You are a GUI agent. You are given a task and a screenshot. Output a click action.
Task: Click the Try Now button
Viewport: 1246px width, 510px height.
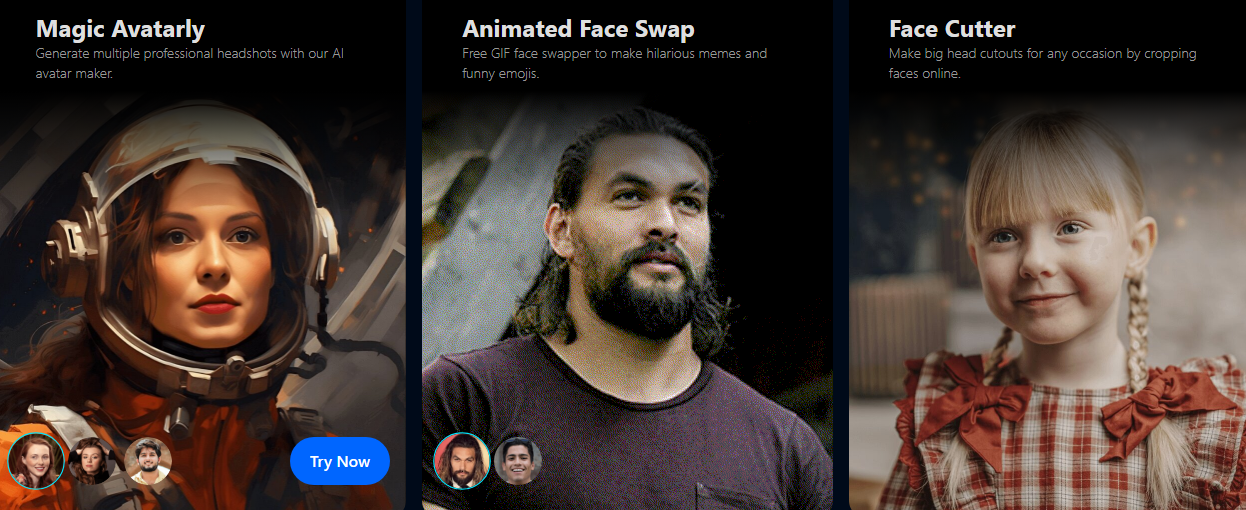click(340, 461)
